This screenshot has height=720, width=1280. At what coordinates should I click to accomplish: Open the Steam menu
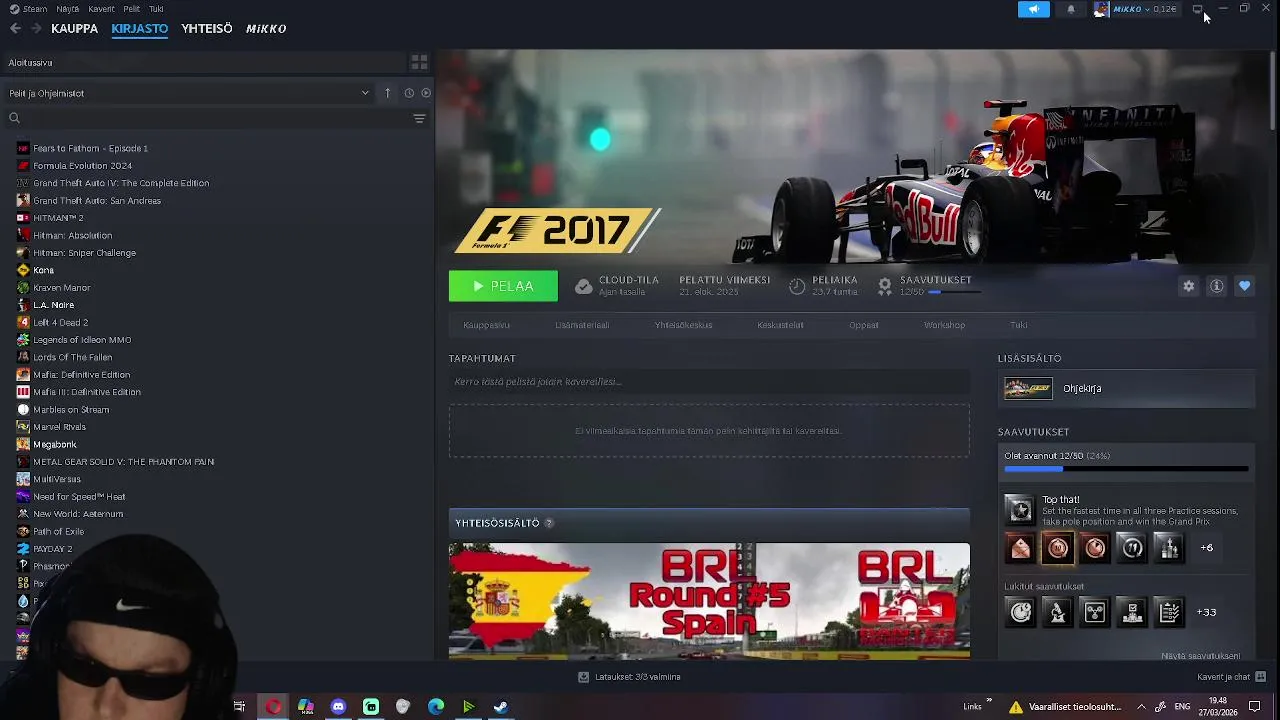click(28, 9)
